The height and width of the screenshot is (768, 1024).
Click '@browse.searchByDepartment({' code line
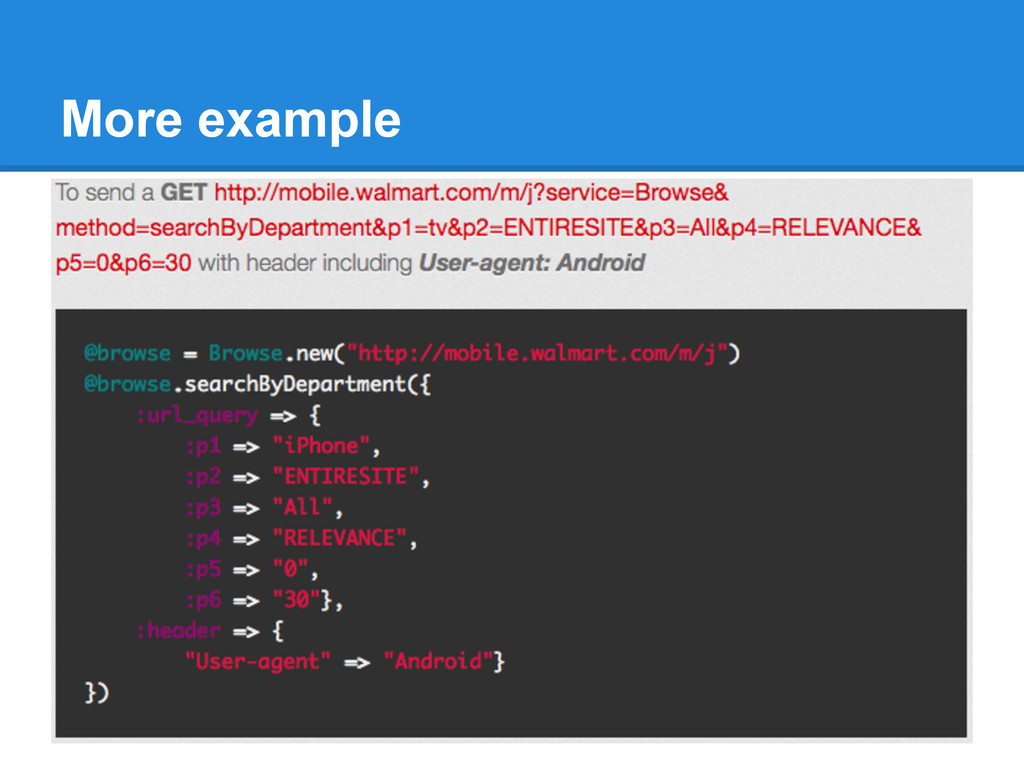[x=257, y=384]
